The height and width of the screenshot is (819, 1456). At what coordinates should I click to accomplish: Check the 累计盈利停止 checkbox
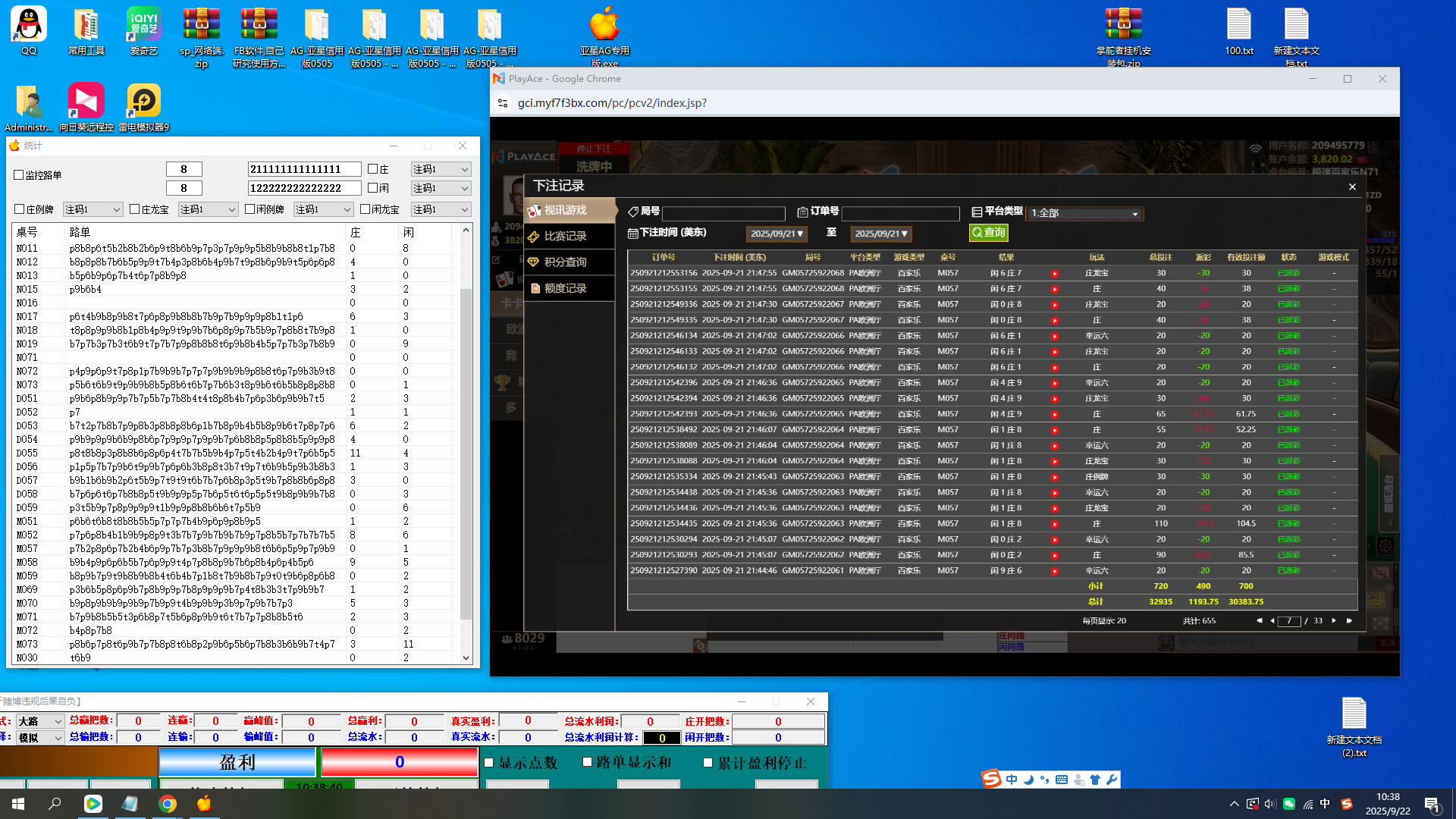(x=708, y=763)
